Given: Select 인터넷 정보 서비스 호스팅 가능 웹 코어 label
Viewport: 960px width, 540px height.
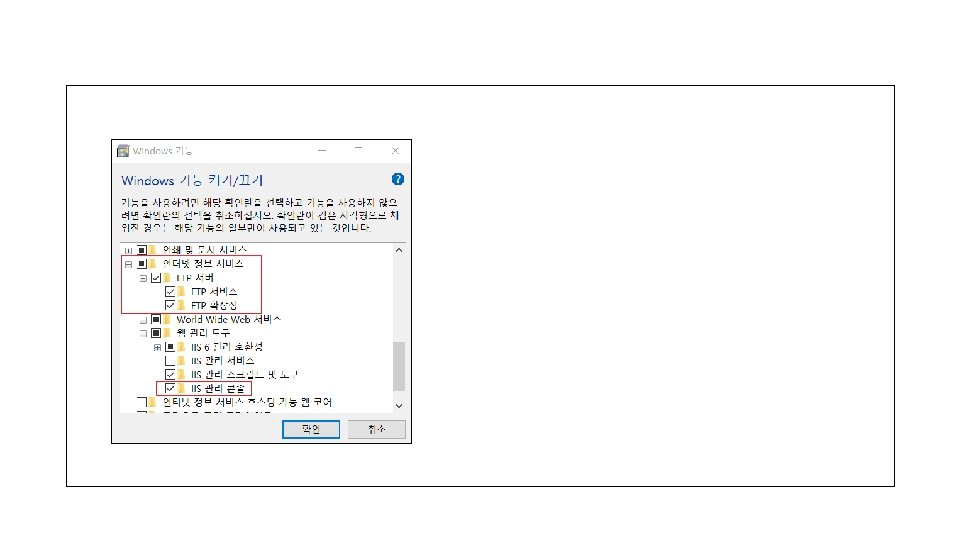Looking at the screenshot, I should 247,402.
